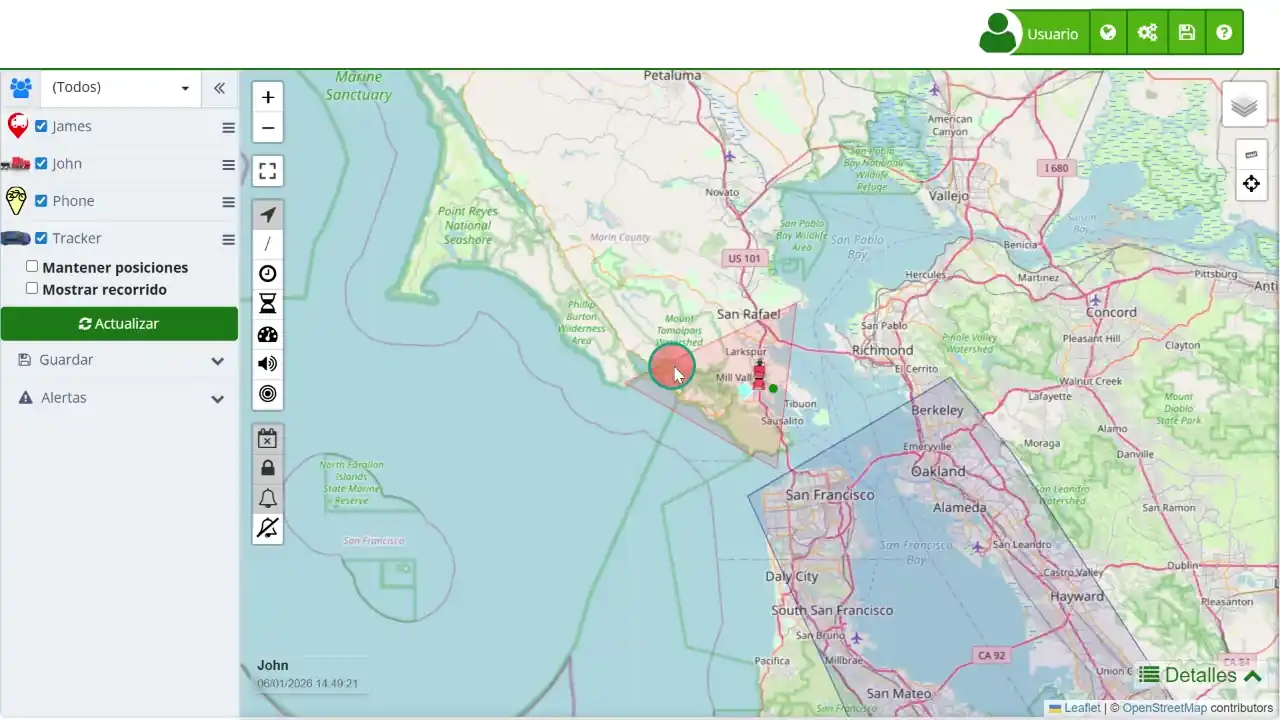
Task: Open the distance measurement tool
Action: coord(267,244)
